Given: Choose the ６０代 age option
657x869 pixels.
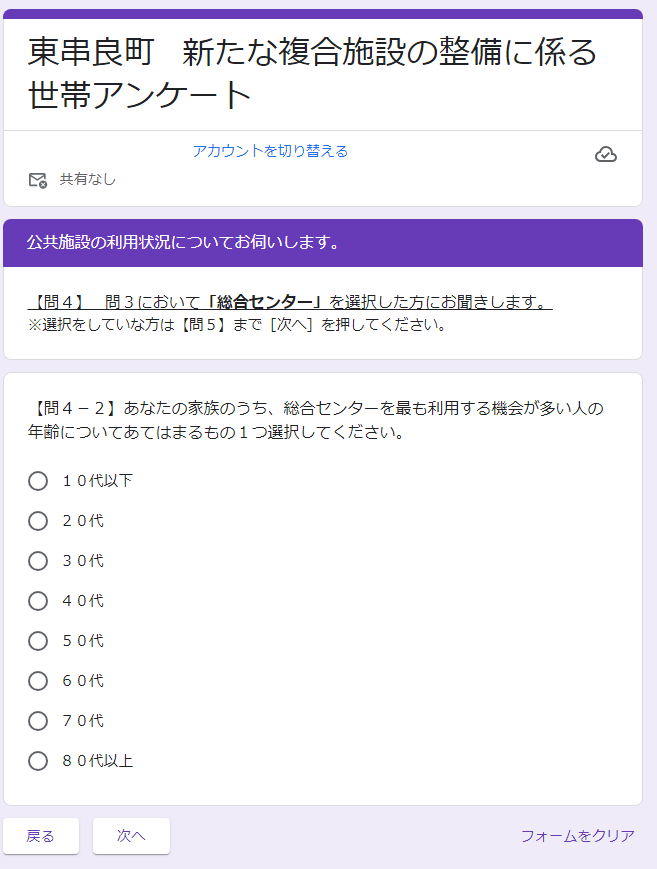Looking at the screenshot, I should [38, 681].
